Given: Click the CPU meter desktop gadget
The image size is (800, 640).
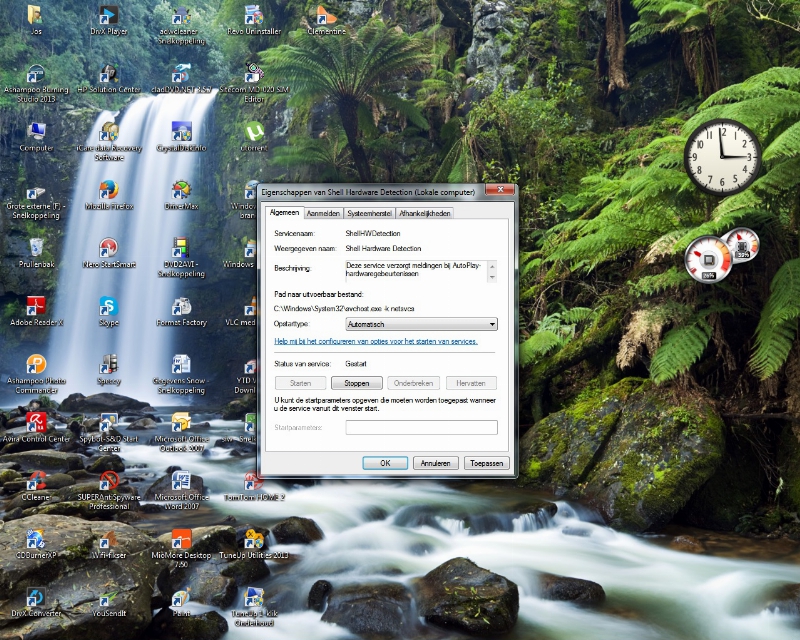Looking at the screenshot, I should click(x=721, y=255).
